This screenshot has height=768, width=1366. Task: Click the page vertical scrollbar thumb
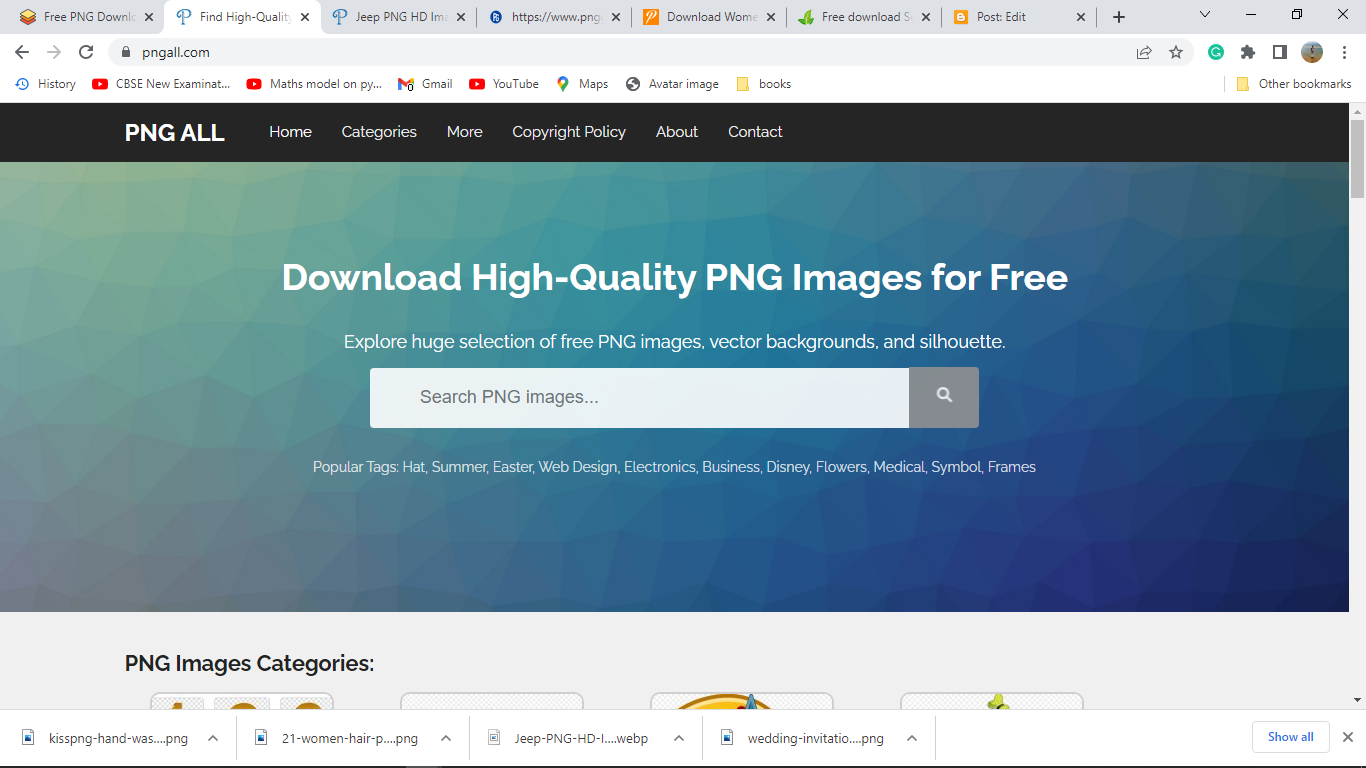pos(1357,159)
